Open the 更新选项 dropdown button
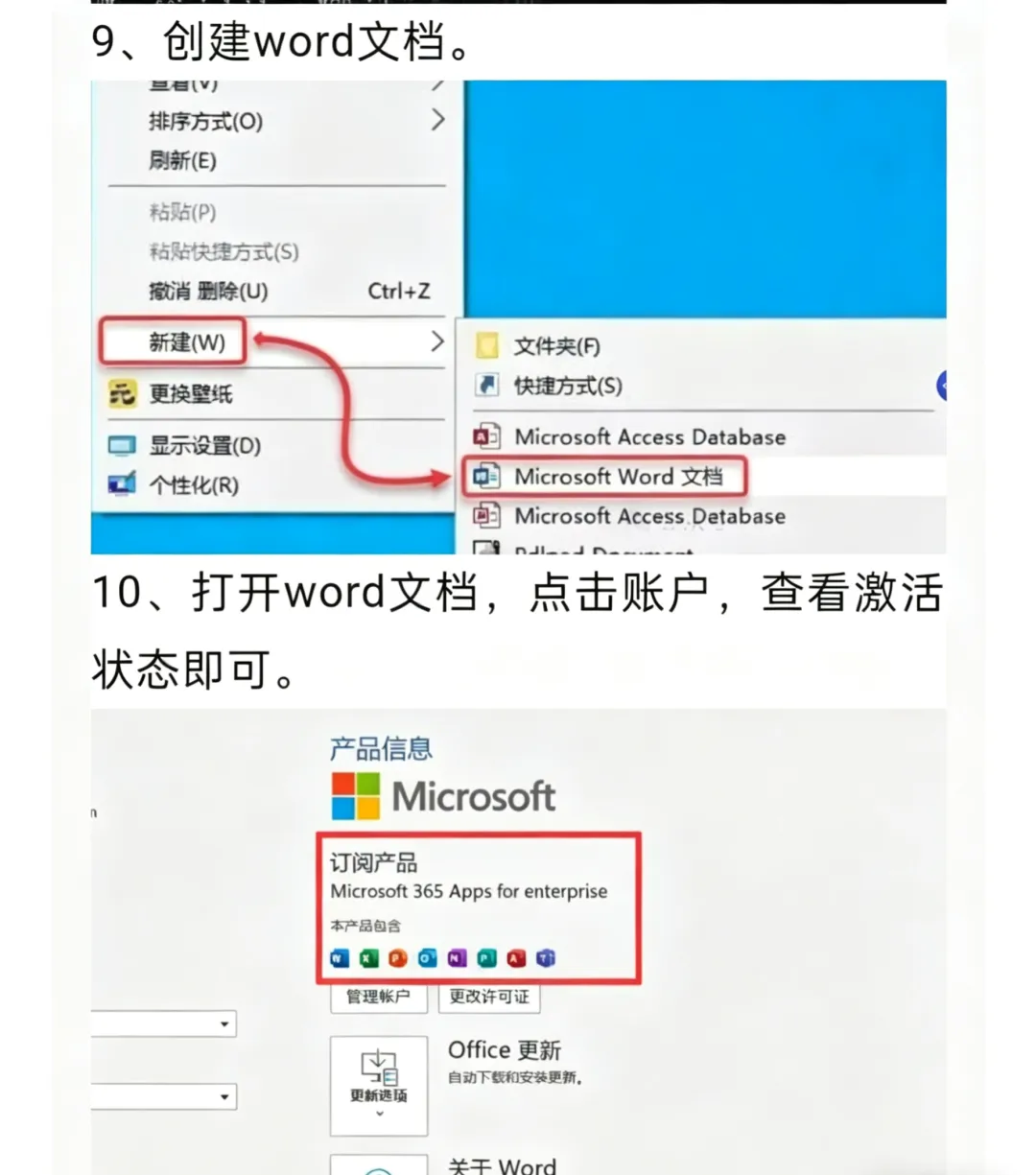 [x=379, y=1086]
